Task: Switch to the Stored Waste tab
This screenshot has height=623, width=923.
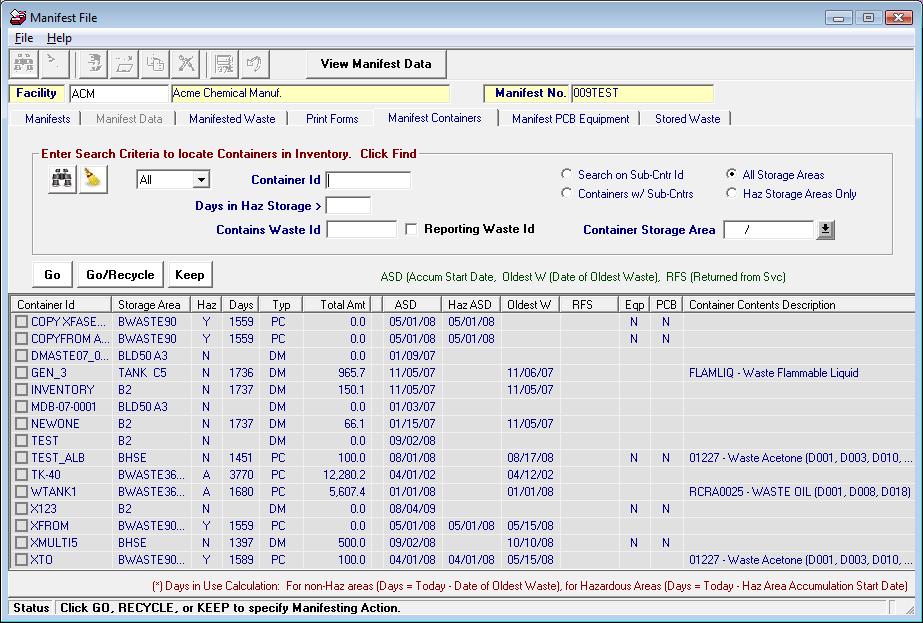Action: point(688,118)
